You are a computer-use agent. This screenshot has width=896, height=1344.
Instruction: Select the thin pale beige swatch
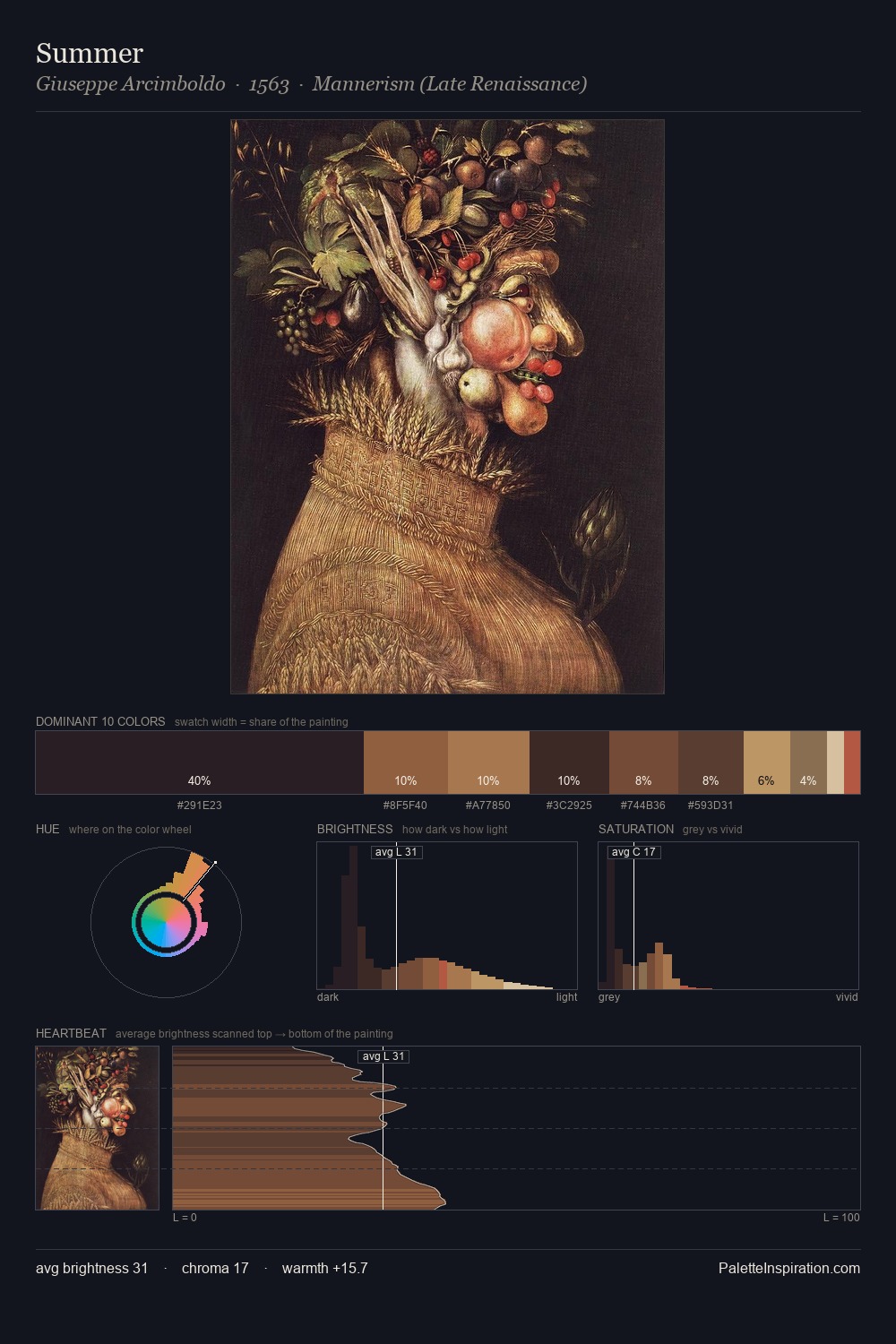pos(835,762)
